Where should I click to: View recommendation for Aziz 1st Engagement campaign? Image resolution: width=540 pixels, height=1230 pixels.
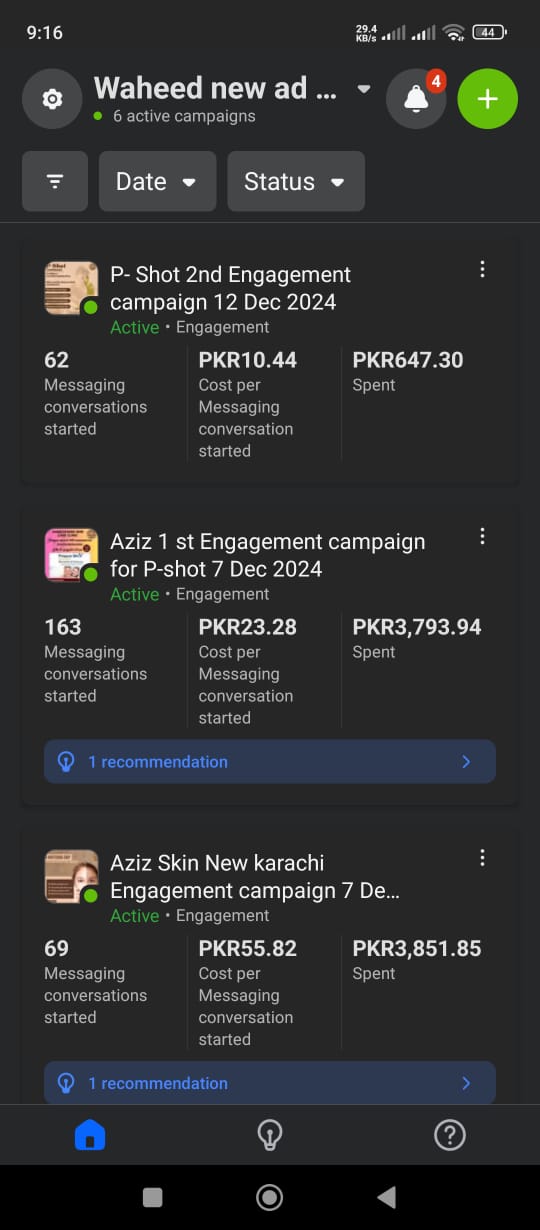point(270,761)
